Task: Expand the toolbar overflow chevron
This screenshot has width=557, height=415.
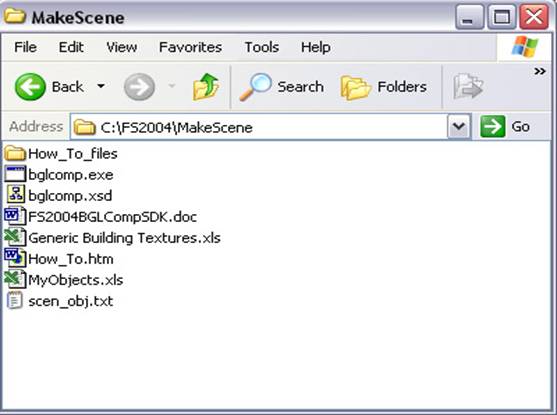Action: pos(540,71)
